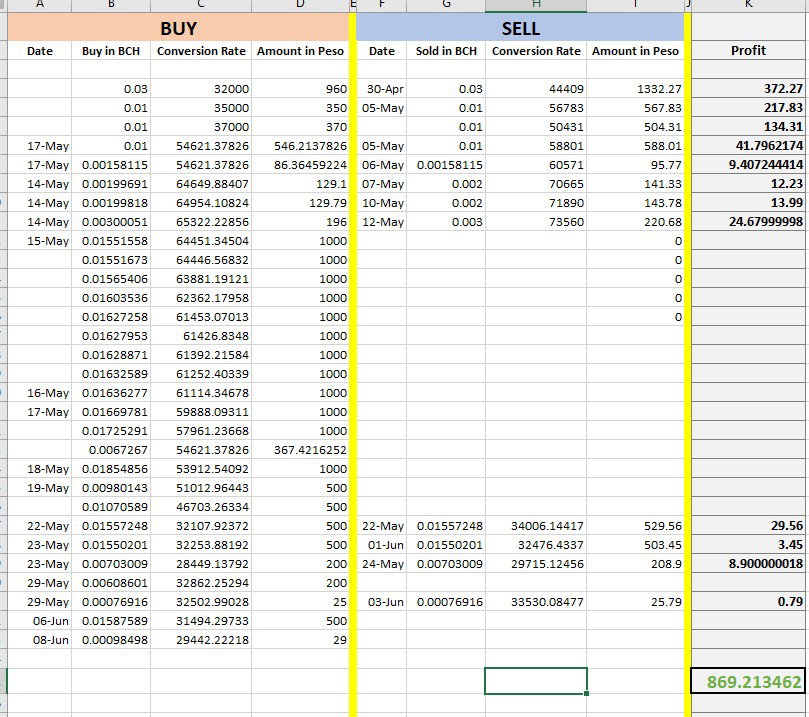Select buy amount cell 546.2137826
This screenshot has height=717, width=809.
click(x=300, y=146)
